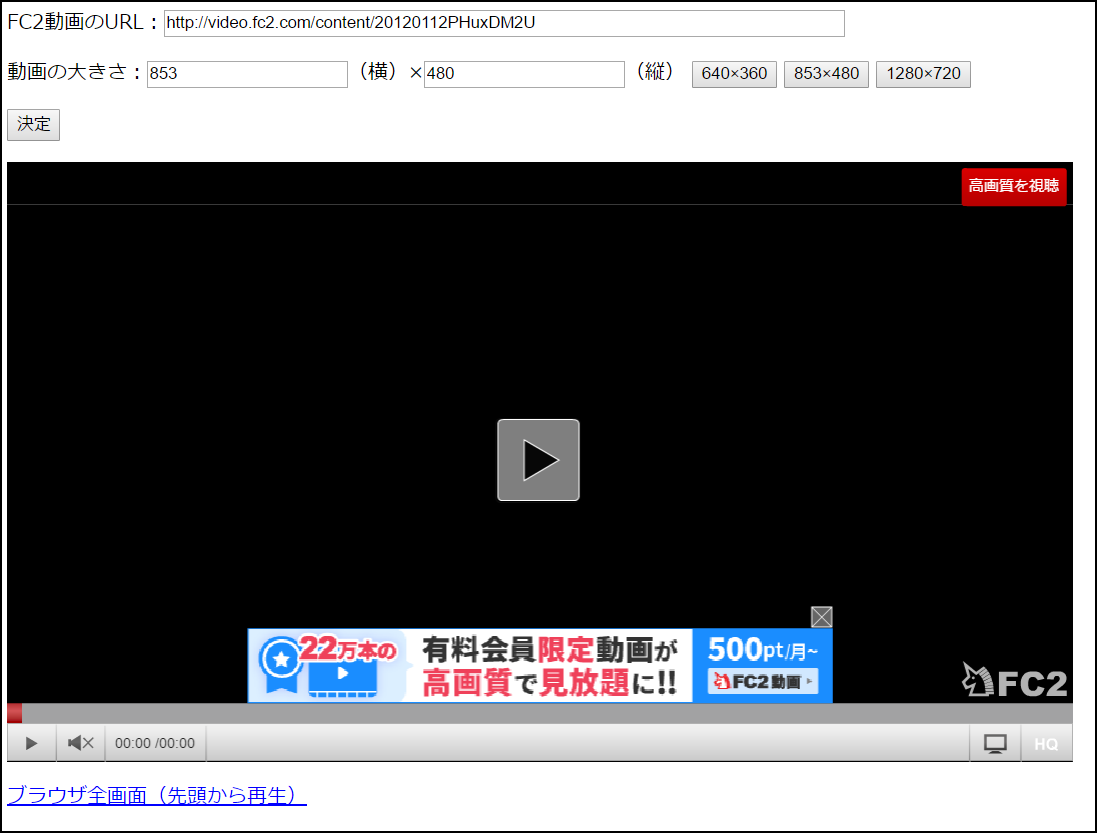Toggle HQ quality in the player
The width and height of the screenshot is (1097, 833).
click(1046, 743)
